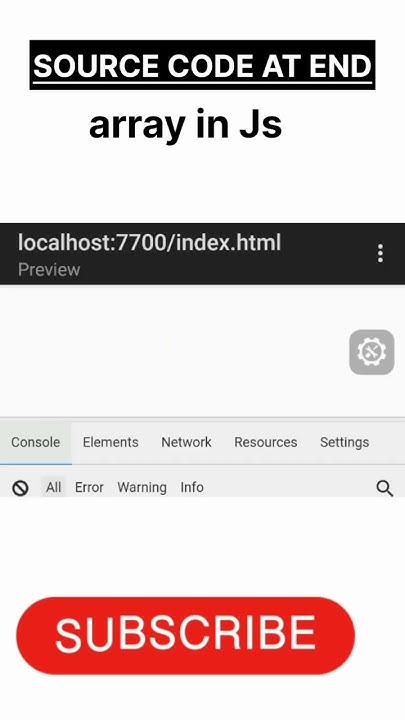This screenshot has width=405, height=720.
Task: Filter console by Error
Action: [x=89, y=487]
